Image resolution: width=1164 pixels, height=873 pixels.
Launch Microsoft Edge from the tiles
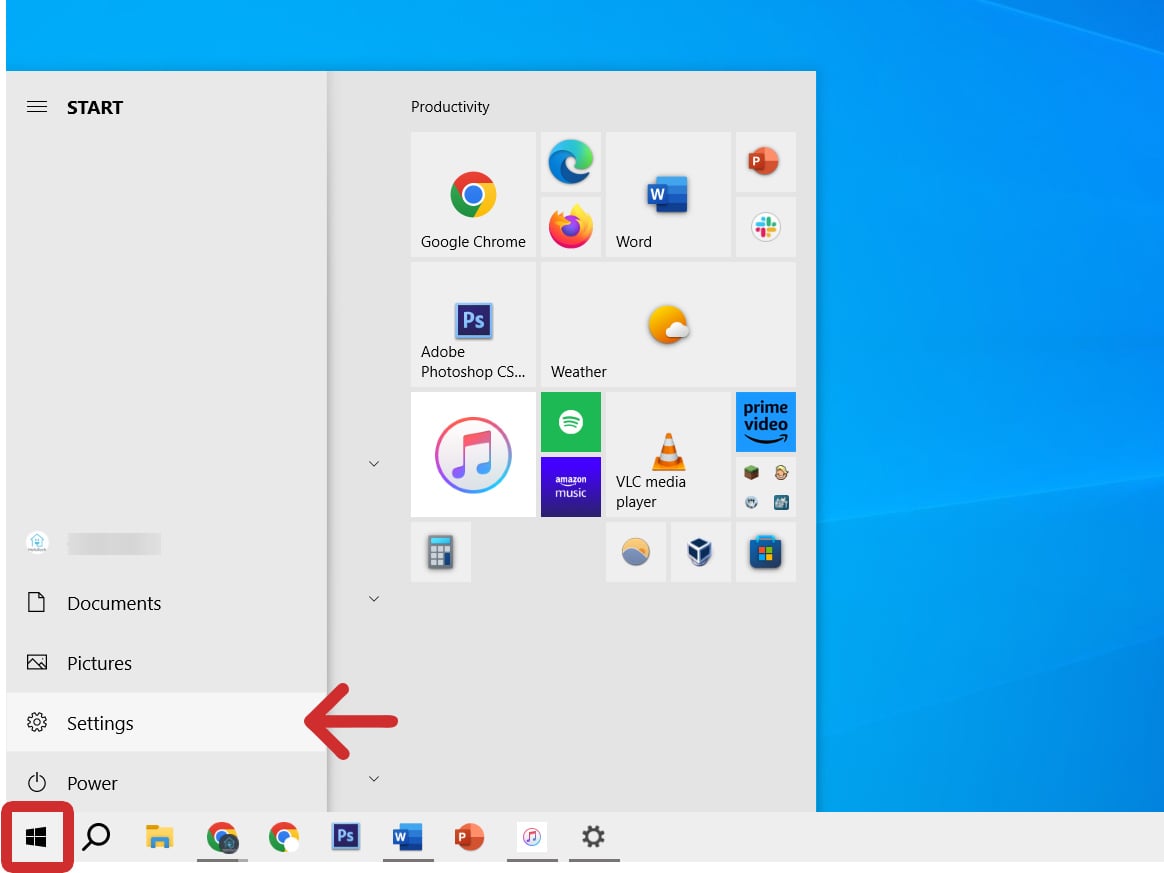click(x=571, y=162)
